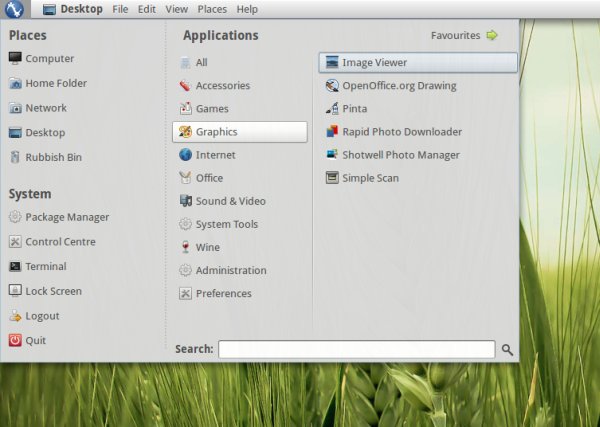Open Computer icon in Places
This screenshot has height=427, width=600.
[x=15, y=59]
